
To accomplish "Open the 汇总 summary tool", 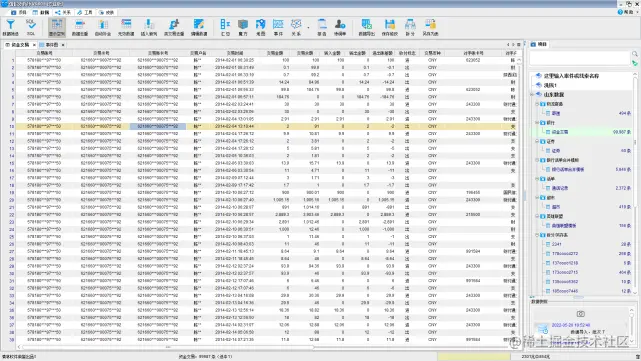I will point(225,27).
